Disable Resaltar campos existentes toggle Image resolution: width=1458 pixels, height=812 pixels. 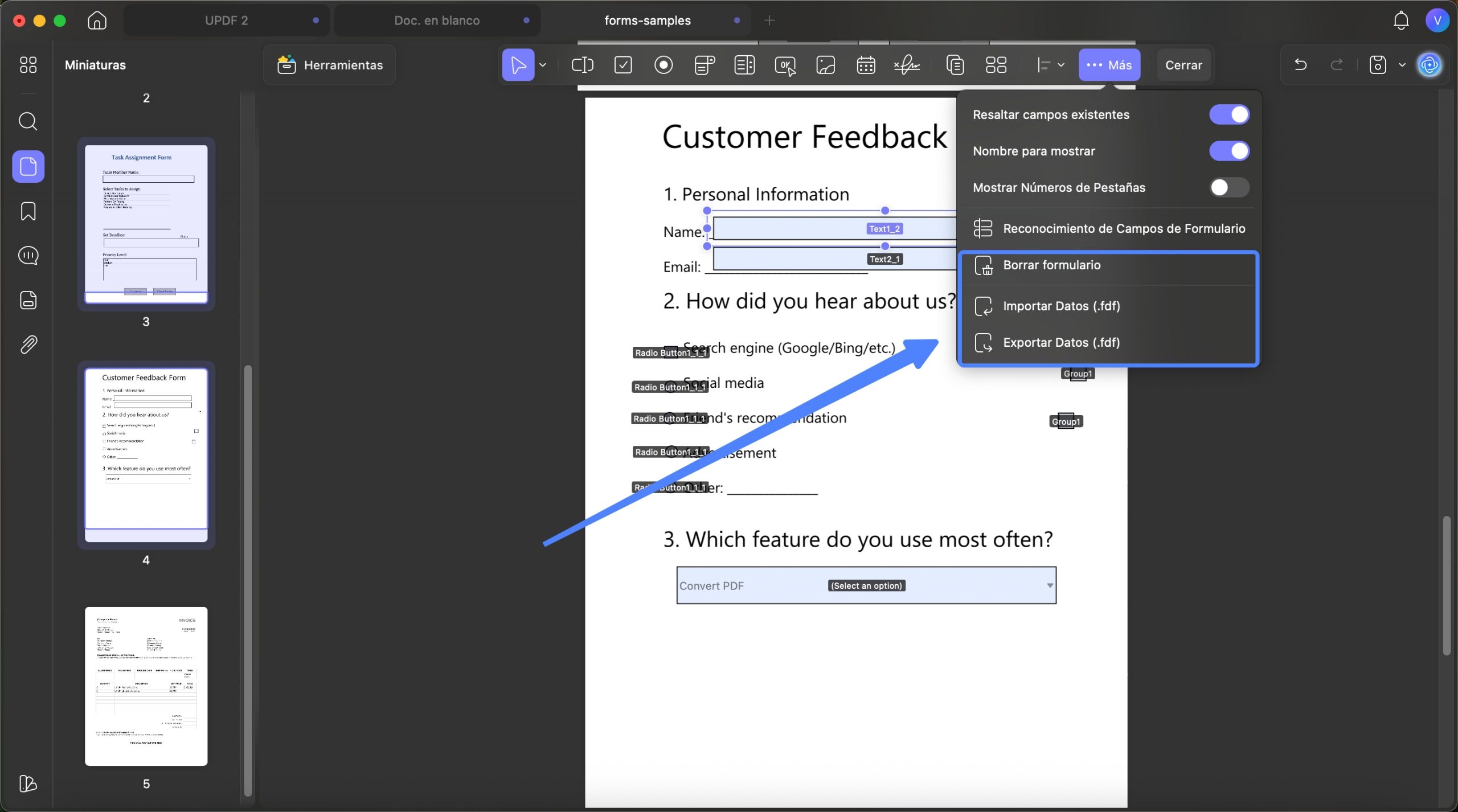click(1229, 114)
